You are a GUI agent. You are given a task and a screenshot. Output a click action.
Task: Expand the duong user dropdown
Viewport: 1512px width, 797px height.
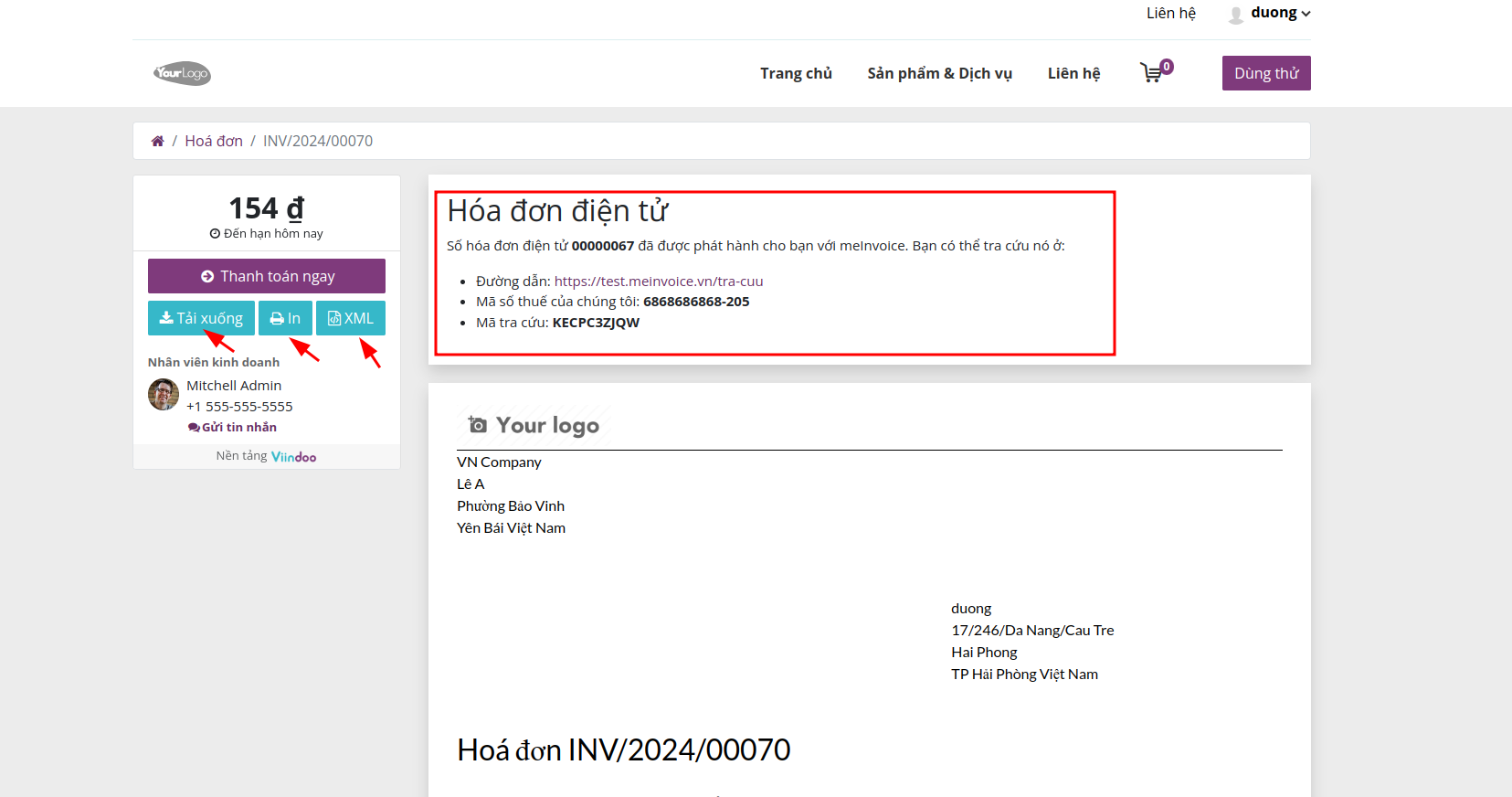(1280, 13)
